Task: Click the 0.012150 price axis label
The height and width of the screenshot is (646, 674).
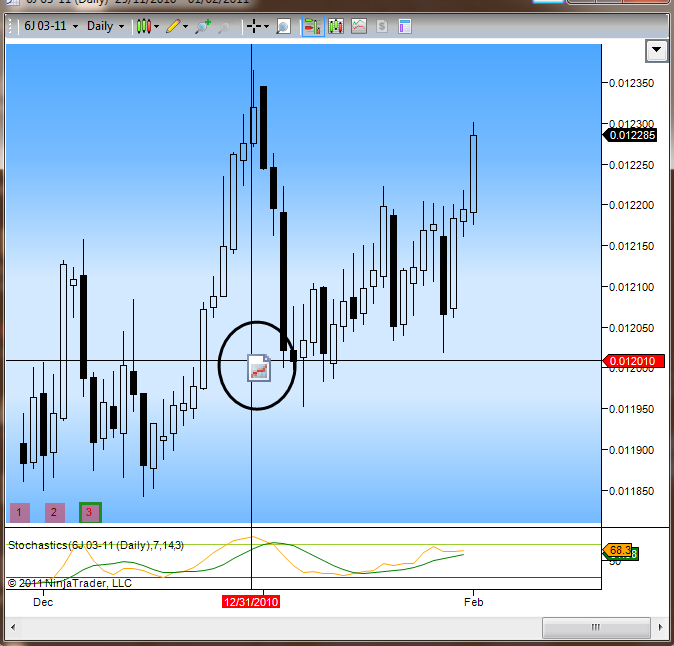Action: coord(631,246)
